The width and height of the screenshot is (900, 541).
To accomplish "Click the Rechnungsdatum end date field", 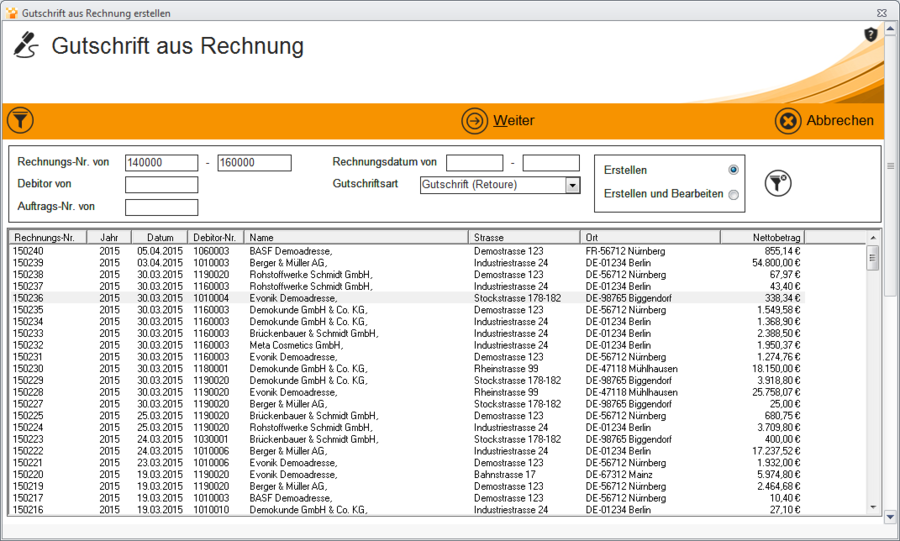I will coord(551,163).
